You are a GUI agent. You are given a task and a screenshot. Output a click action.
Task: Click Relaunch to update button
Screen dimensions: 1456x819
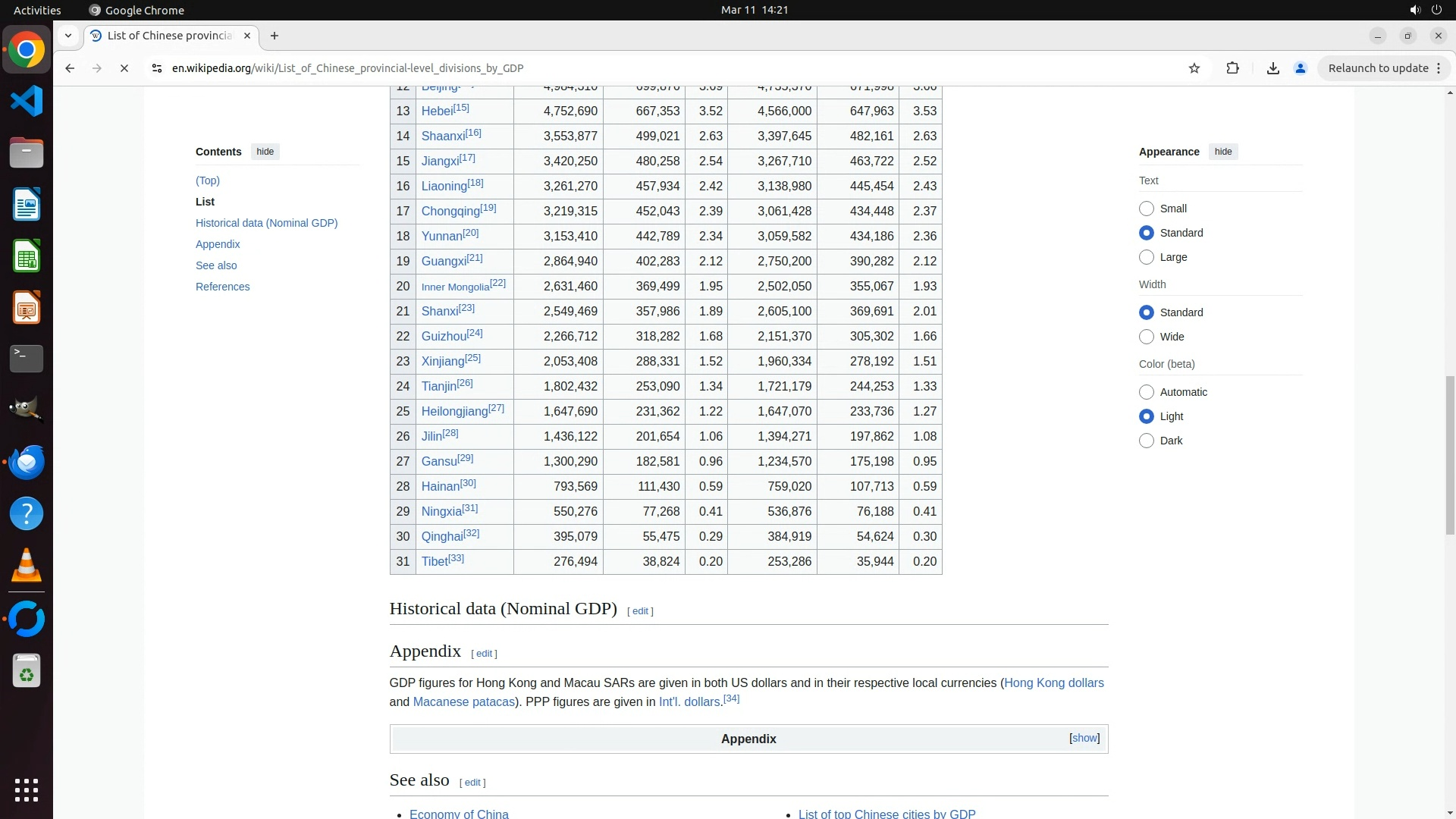pyautogui.click(x=1378, y=68)
